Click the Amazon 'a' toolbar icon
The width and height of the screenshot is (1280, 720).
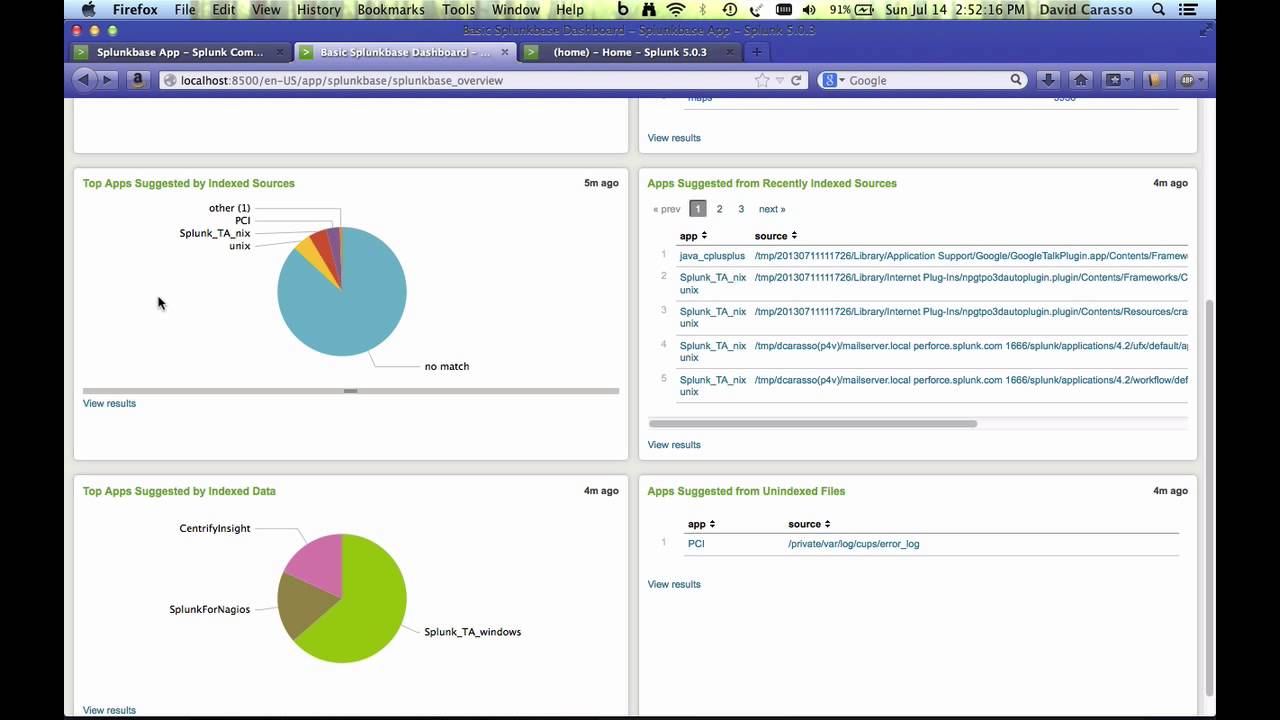[138, 80]
